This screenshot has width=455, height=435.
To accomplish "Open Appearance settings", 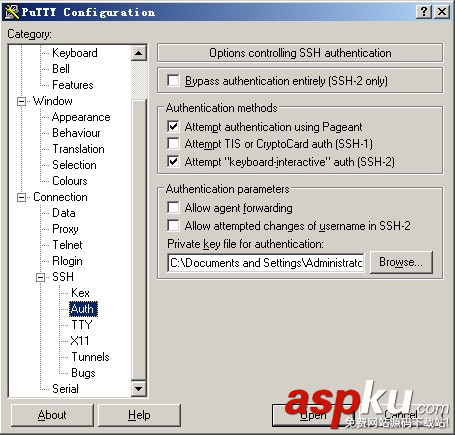I will [x=81, y=117].
